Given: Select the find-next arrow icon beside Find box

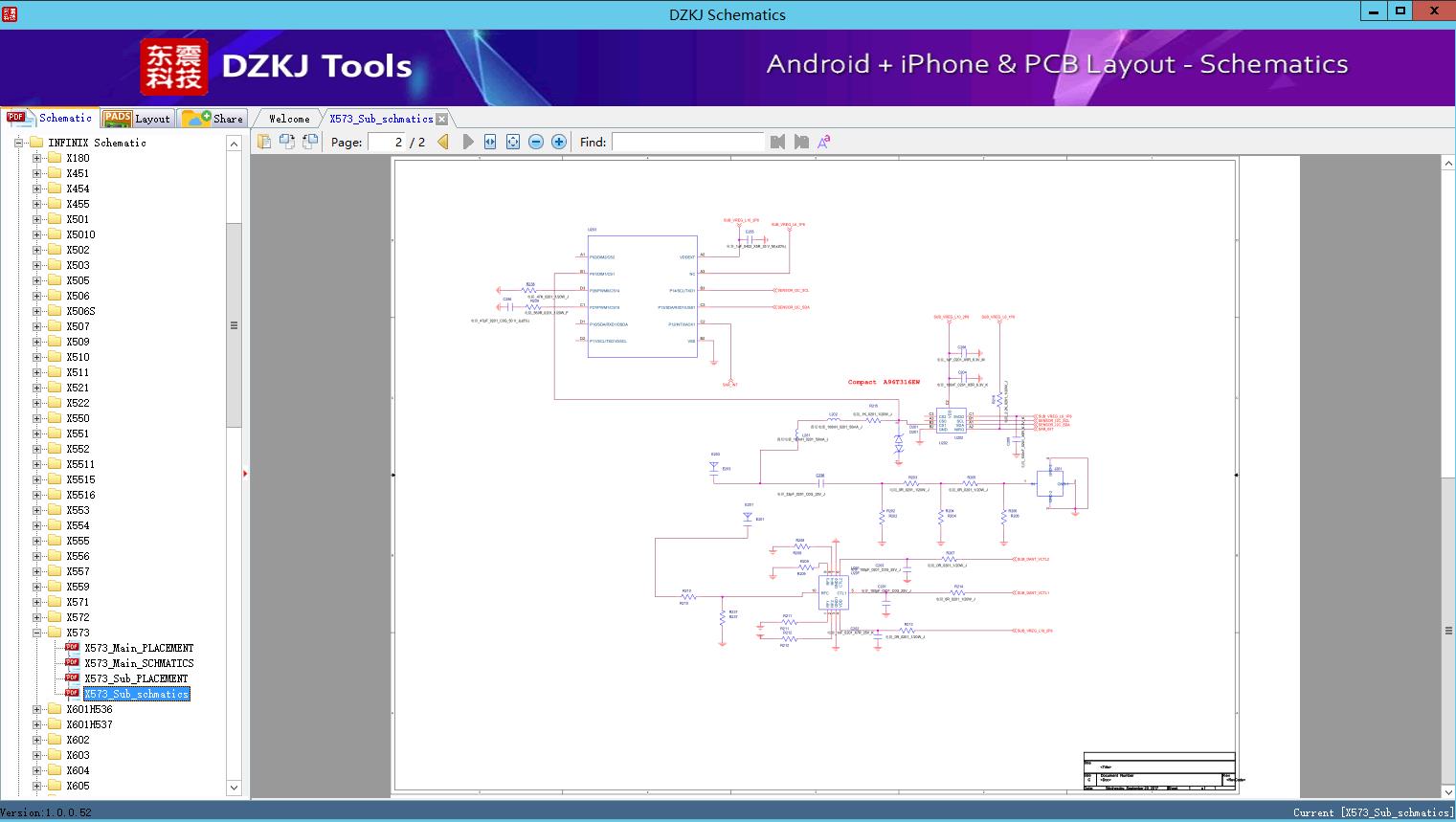Looking at the screenshot, I should click(x=800, y=141).
